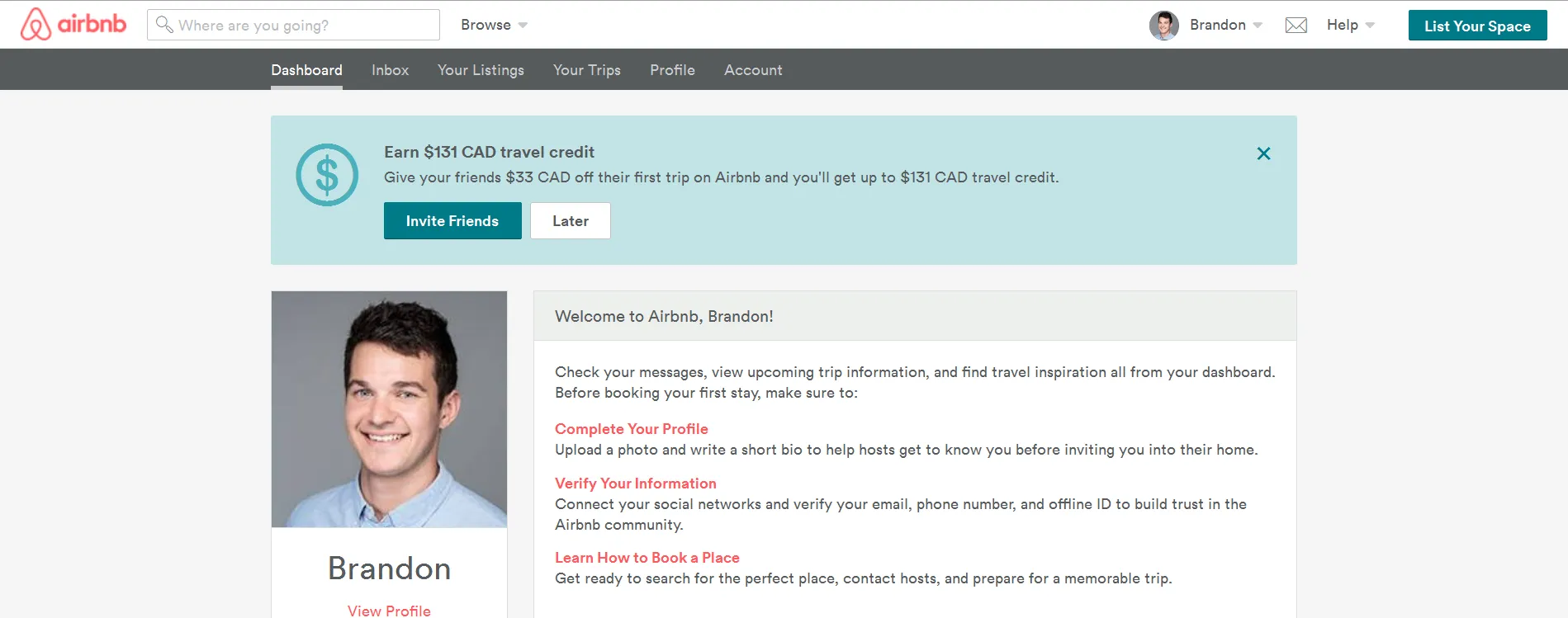Open the View Profile link
1568x618 pixels.
point(389,611)
